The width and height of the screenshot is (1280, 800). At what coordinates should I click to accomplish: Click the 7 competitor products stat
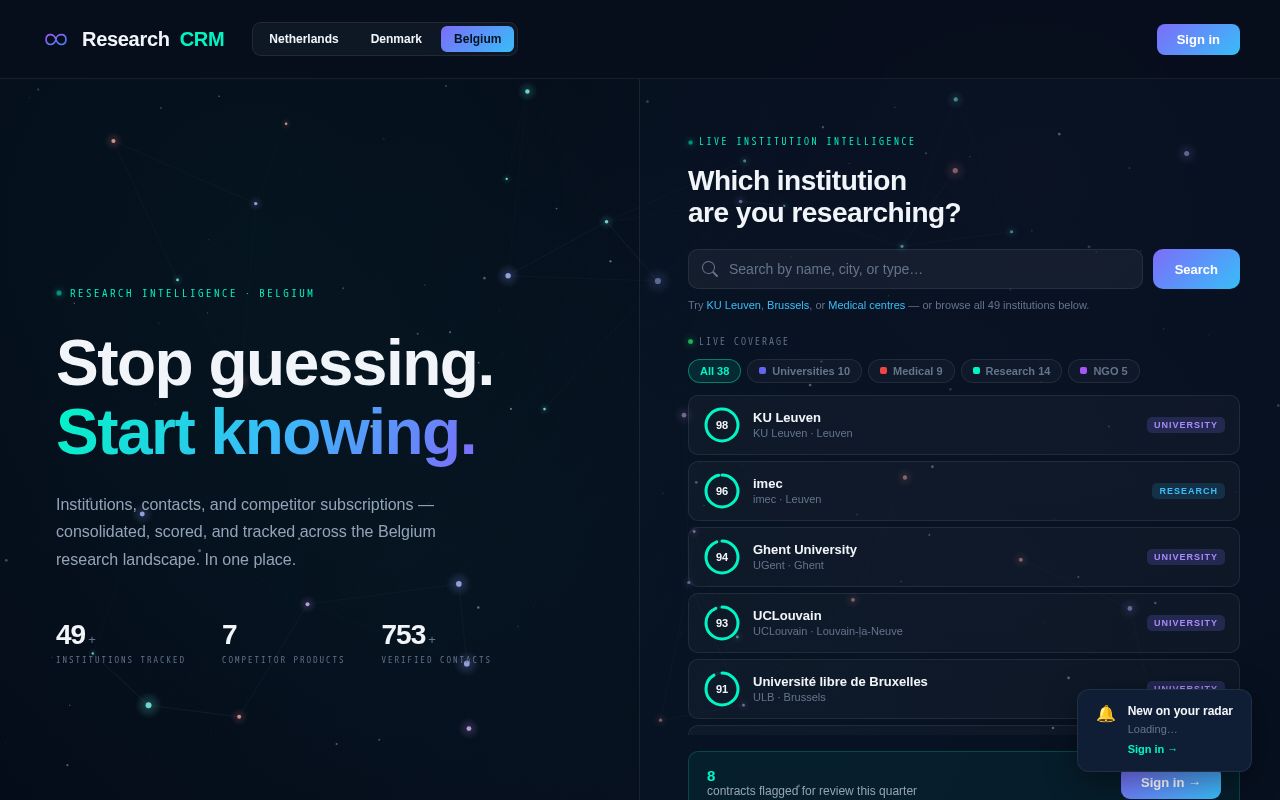pos(283,642)
